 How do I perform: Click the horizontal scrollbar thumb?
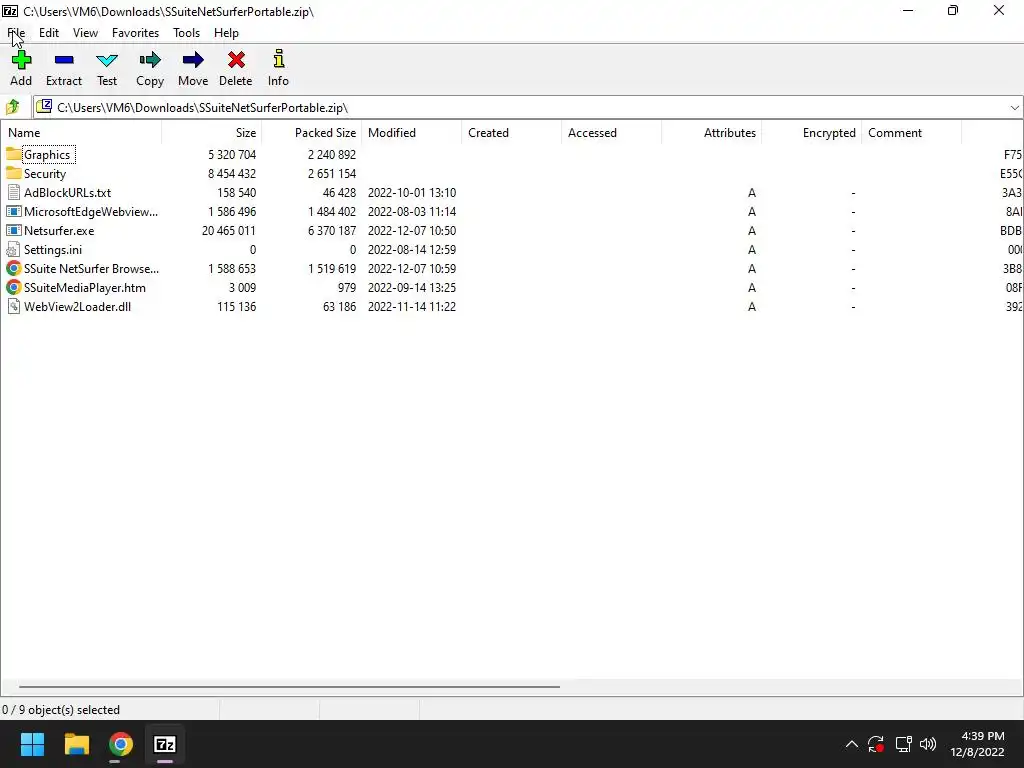289,686
